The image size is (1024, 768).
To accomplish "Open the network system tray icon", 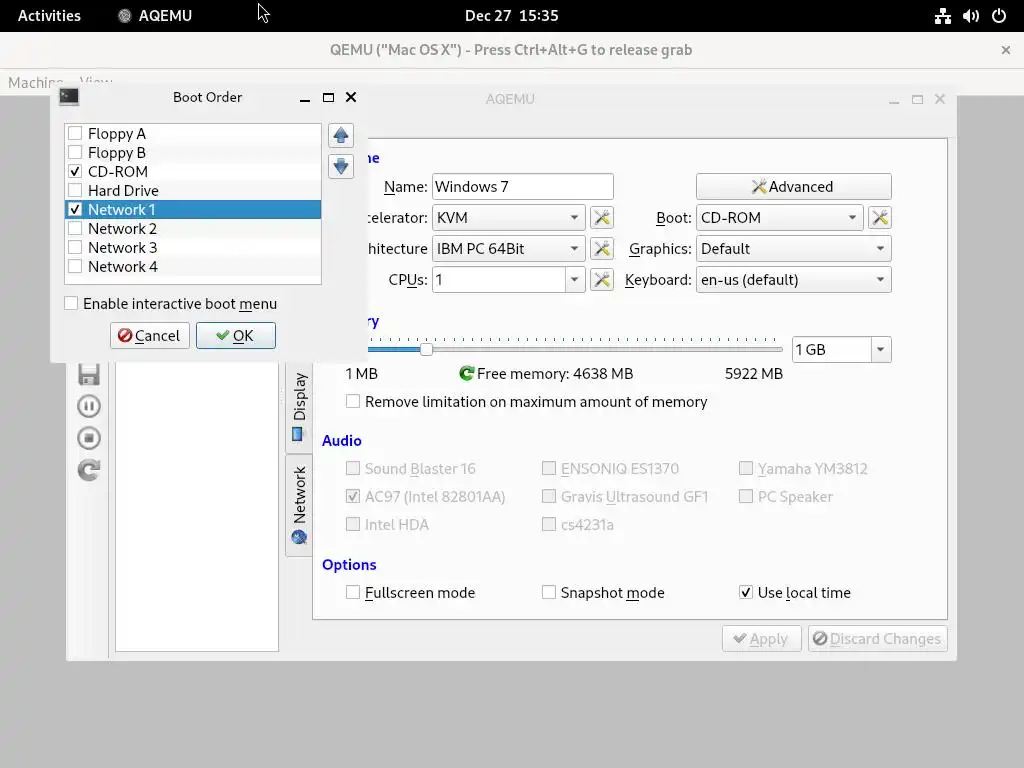I will point(942,16).
